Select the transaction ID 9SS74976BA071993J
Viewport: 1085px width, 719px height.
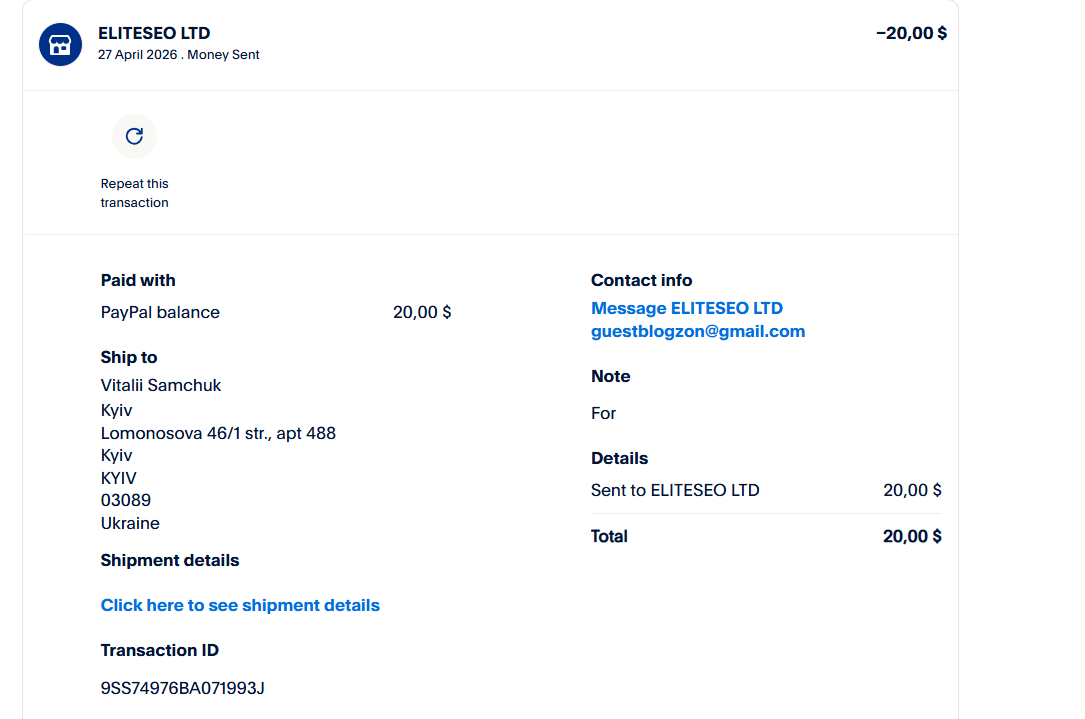pyautogui.click(x=182, y=688)
